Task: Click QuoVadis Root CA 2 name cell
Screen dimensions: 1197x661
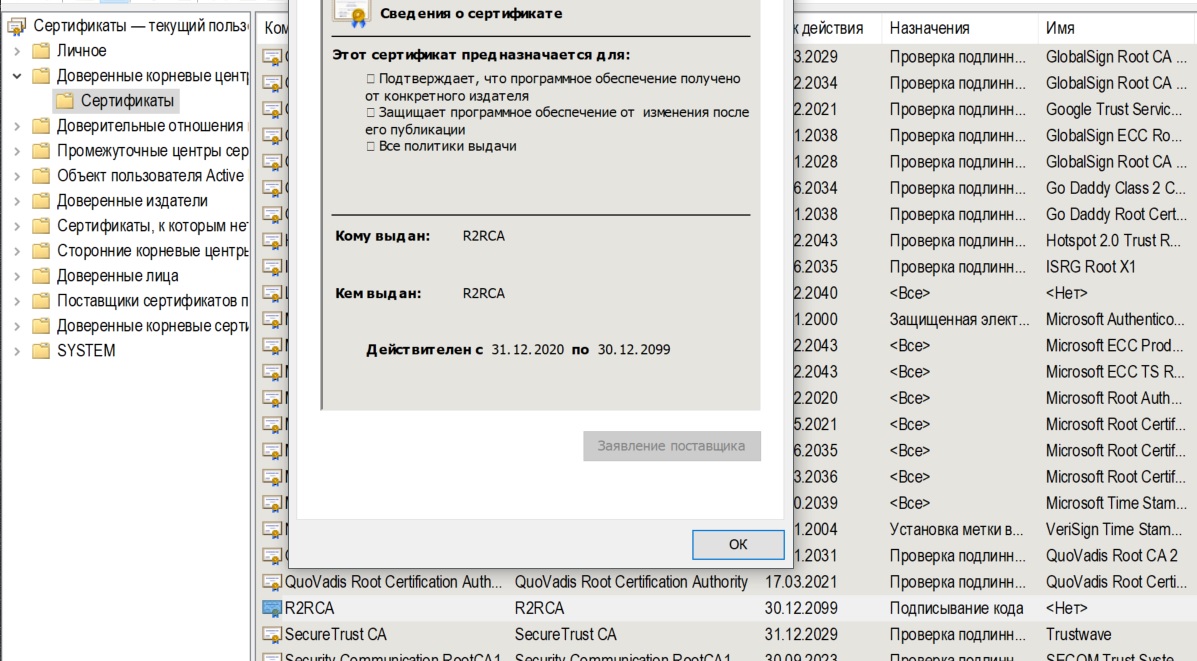Action: (x=1112, y=556)
